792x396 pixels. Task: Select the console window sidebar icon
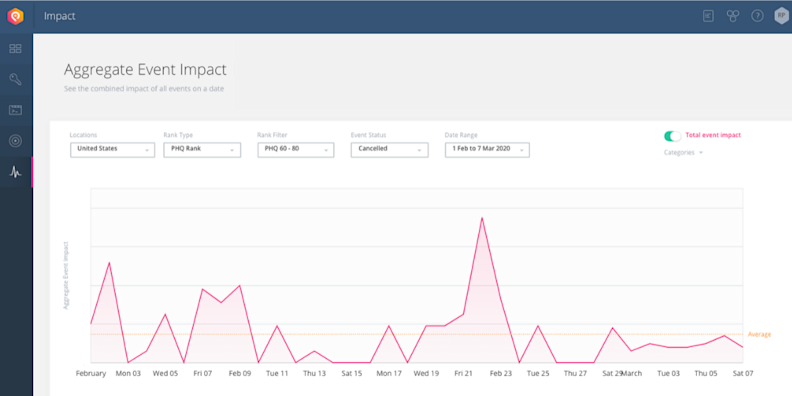(x=15, y=110)
